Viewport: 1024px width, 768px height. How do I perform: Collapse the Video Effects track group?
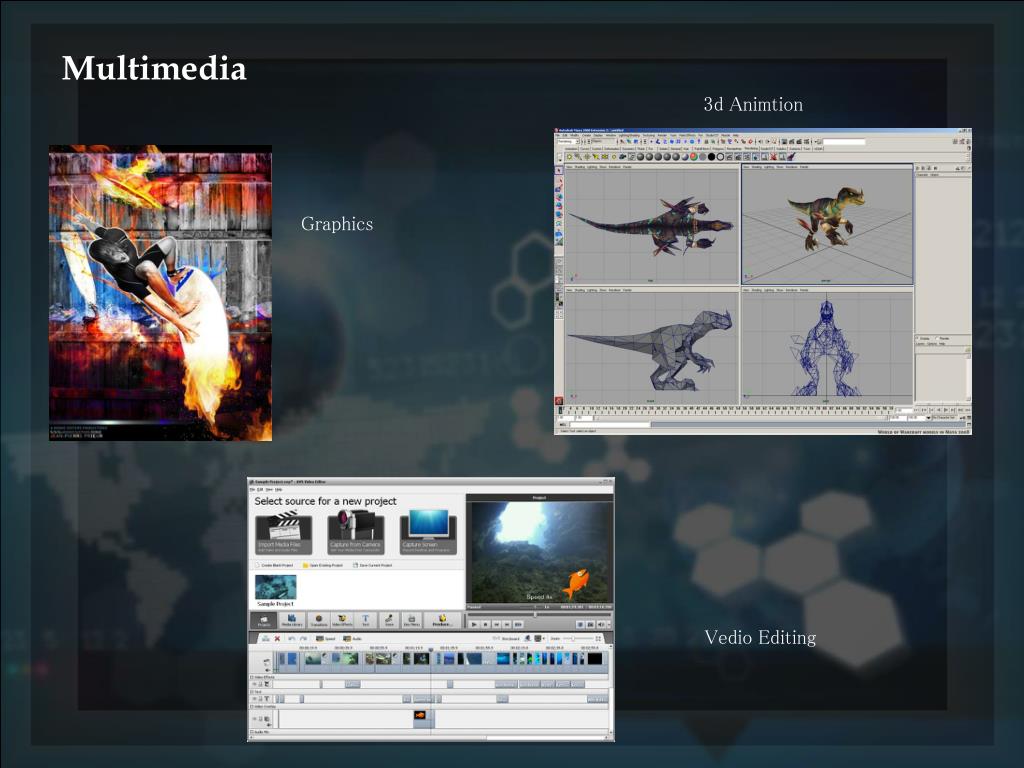click(x=251, y=677)
